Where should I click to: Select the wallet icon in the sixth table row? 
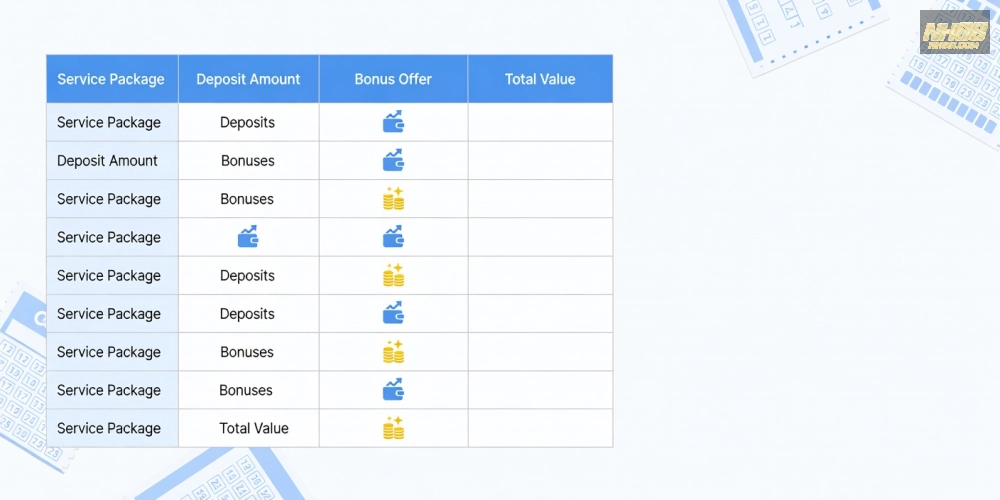pos(393,314)
